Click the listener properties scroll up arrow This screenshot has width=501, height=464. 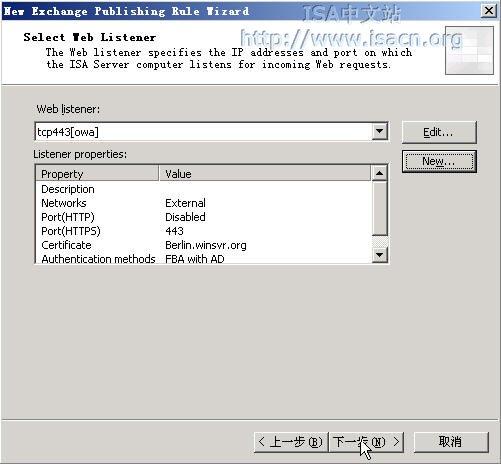coord(379,173)
